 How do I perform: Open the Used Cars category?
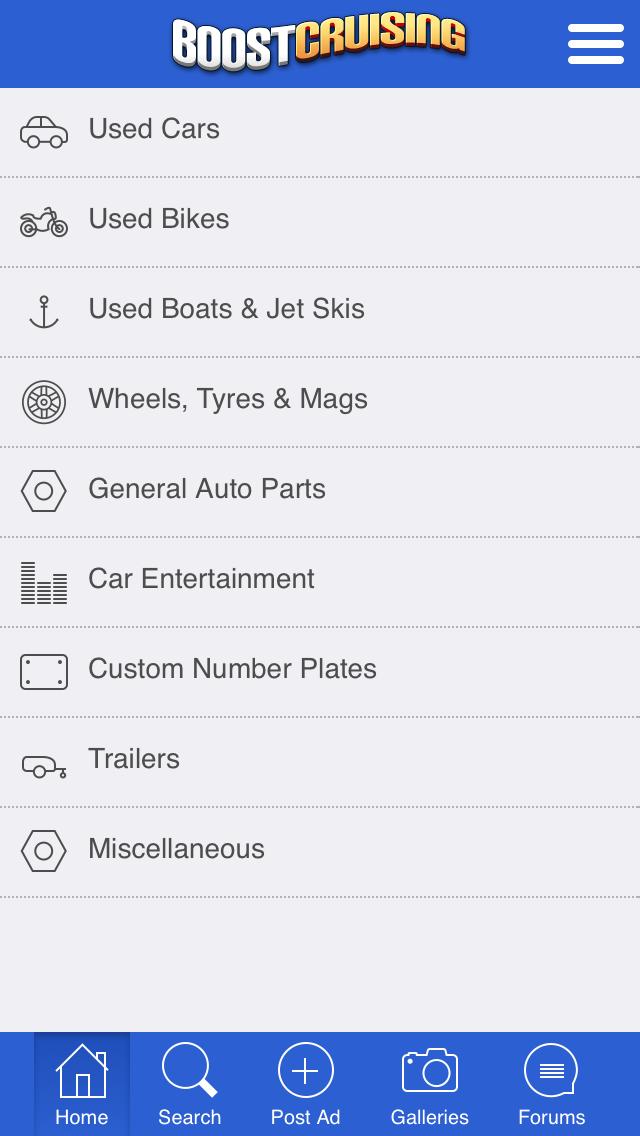pos(154,129)
